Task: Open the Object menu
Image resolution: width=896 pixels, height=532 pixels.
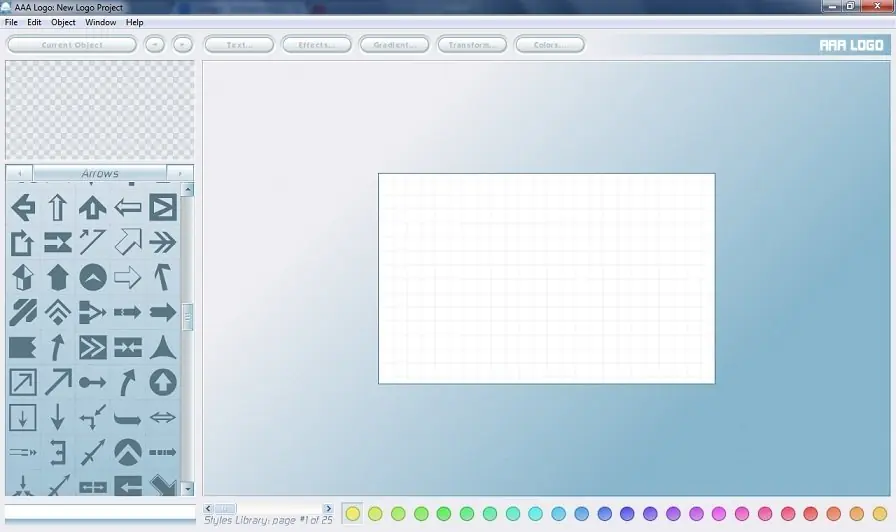Action: click(x=63, y=22)
